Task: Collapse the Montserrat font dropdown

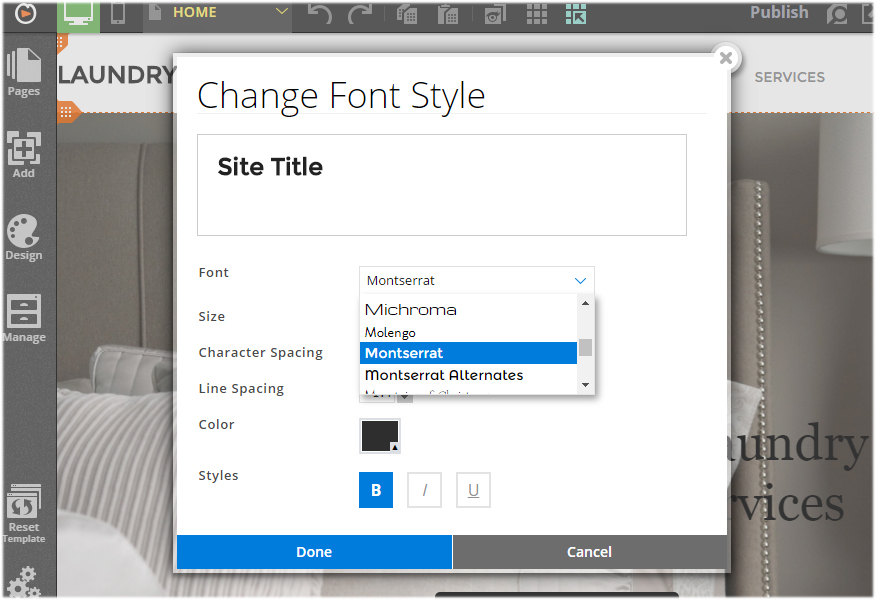Action: [x=580, y=281]
